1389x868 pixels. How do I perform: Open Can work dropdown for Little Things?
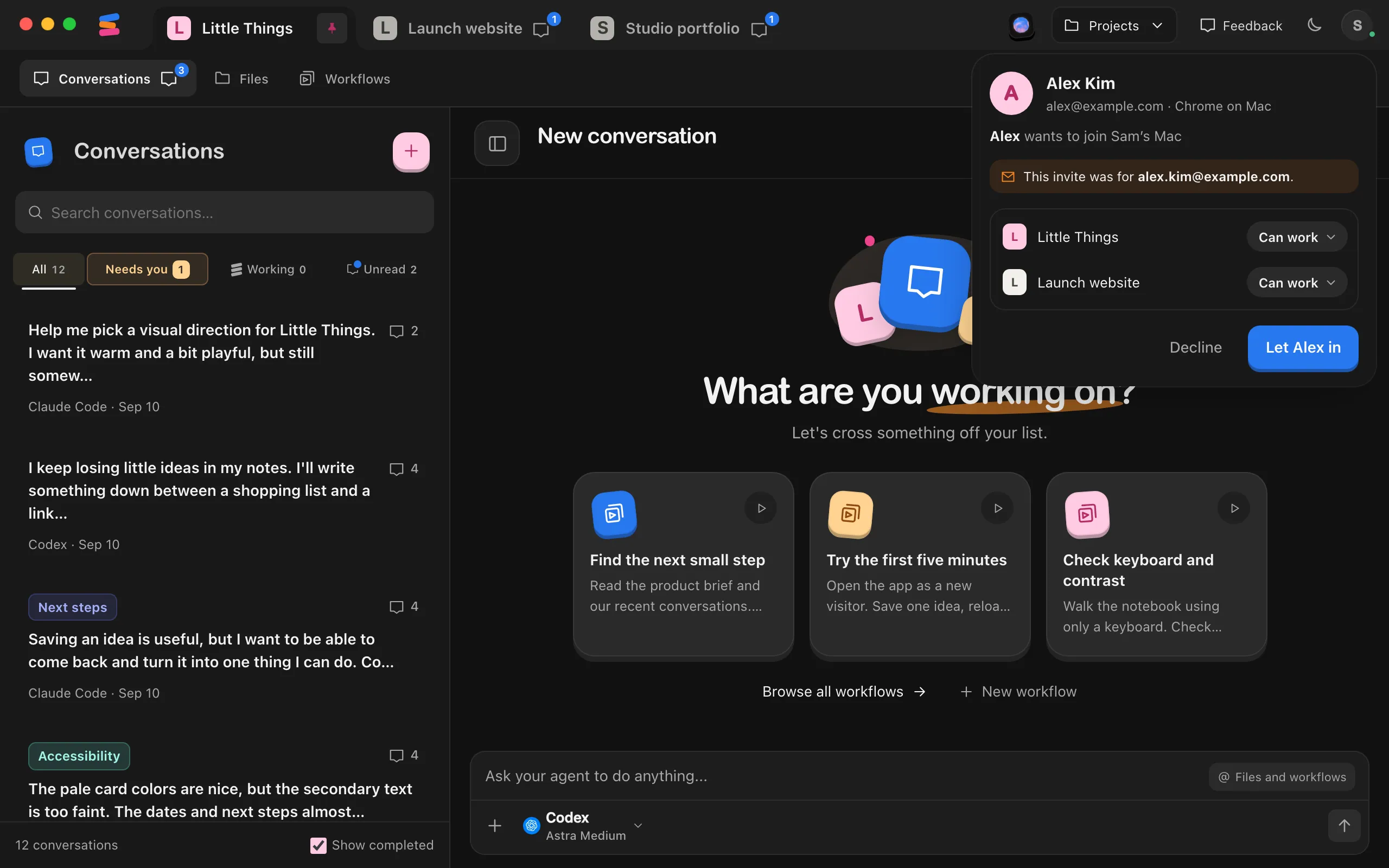tap(1297, 237)
